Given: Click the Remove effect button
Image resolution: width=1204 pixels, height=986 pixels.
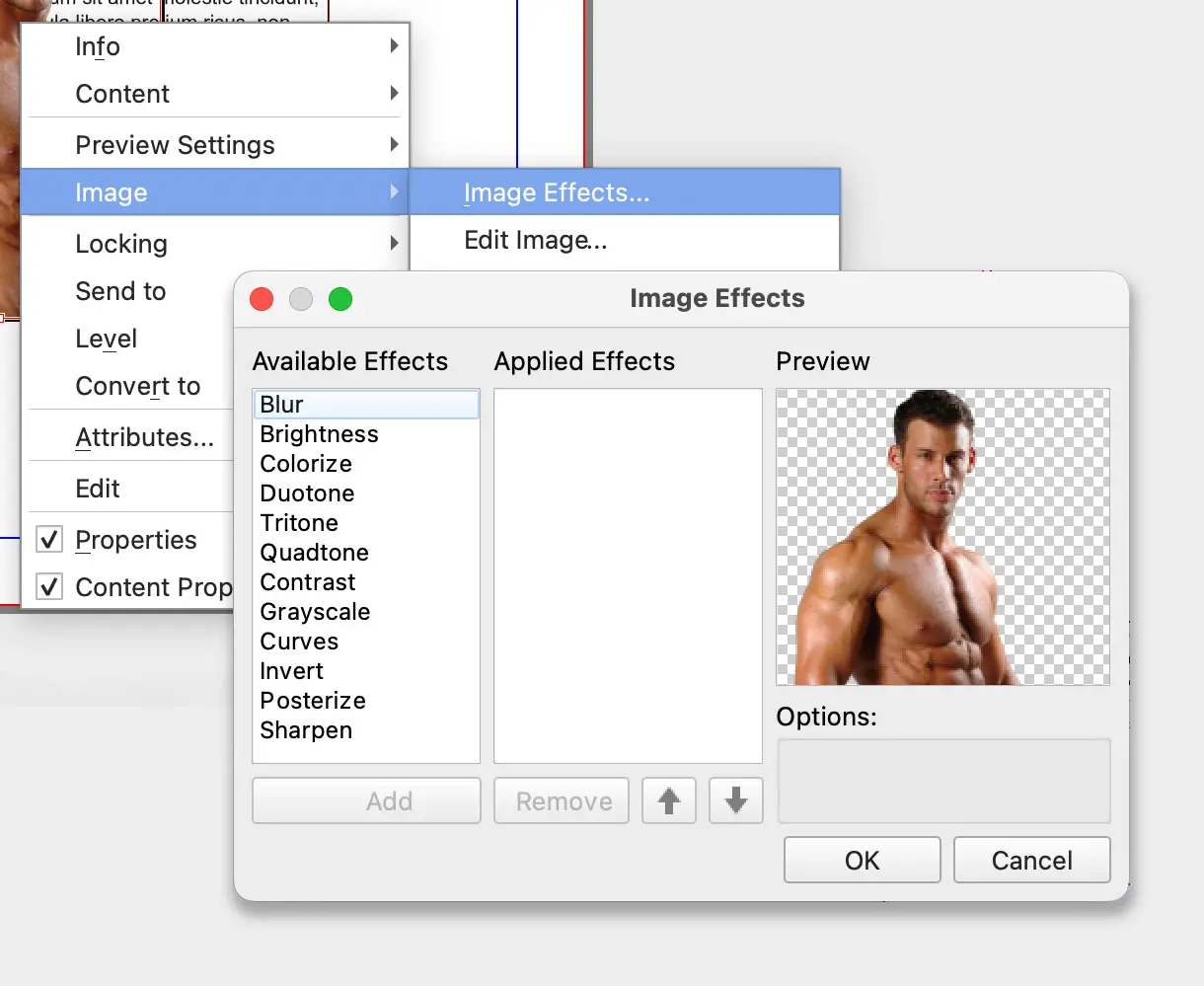Looking at the screenshot, I should (562, 800).
